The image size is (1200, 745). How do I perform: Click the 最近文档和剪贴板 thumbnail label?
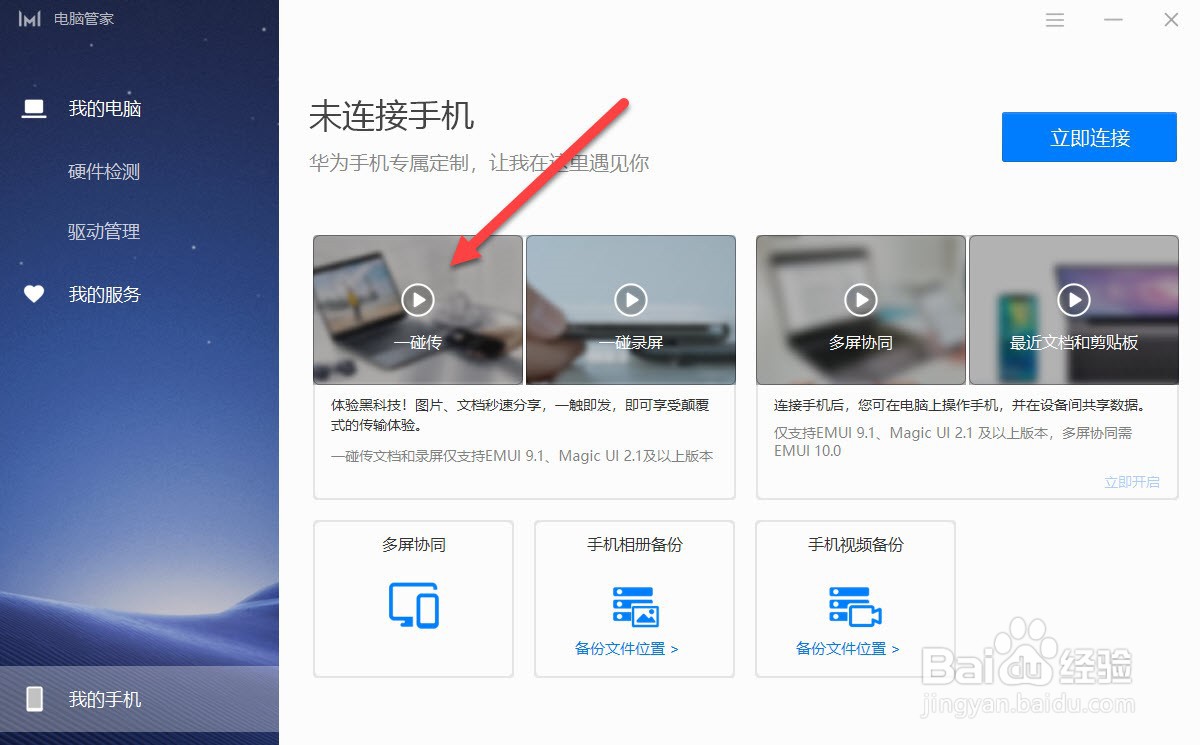point(1074,342)
